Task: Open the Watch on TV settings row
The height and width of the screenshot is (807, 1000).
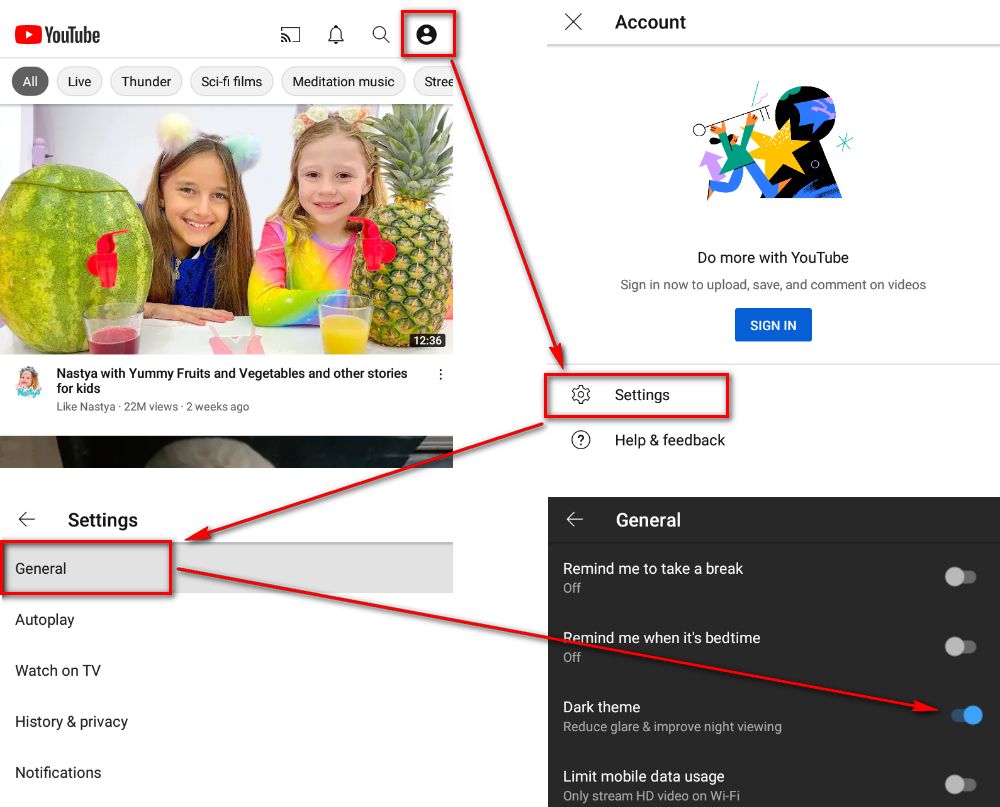Action: [x=226, y=670]
